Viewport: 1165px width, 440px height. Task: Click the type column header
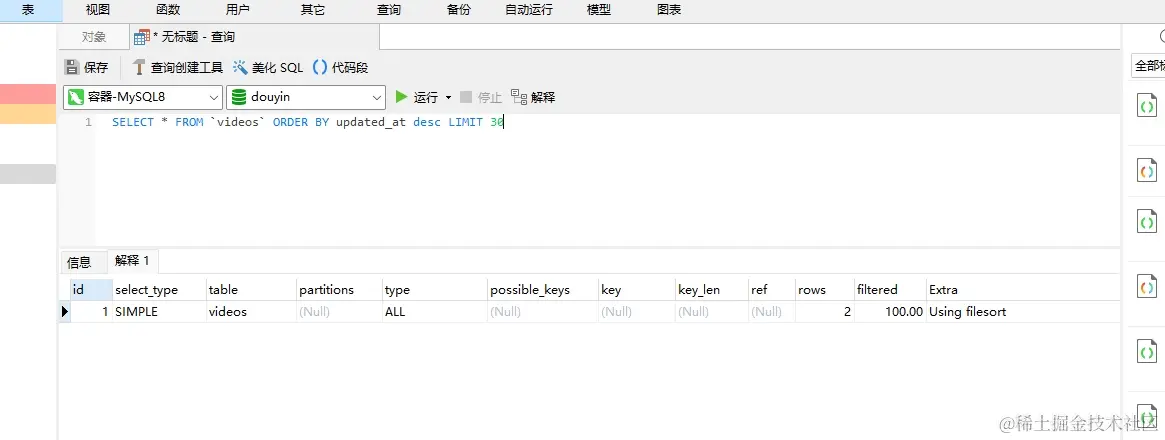pos(435,290)
